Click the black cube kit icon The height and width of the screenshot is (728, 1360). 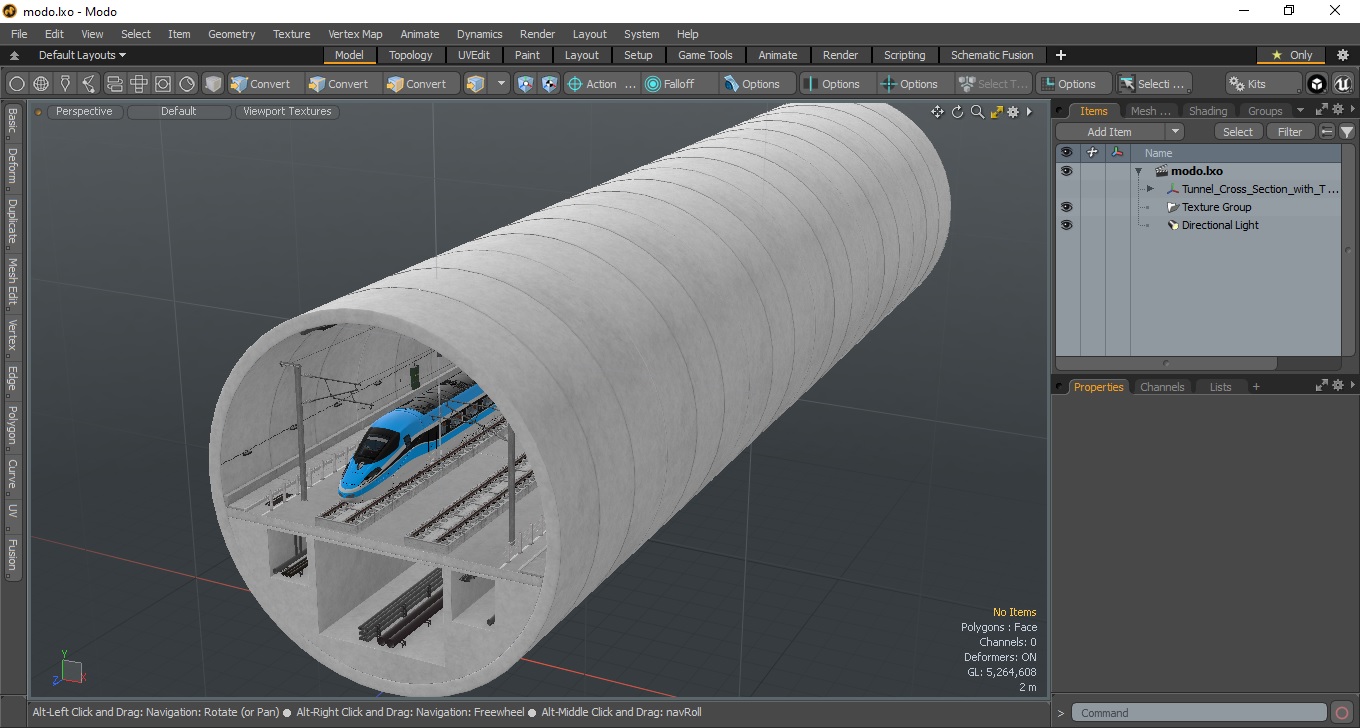[1317, 84]
